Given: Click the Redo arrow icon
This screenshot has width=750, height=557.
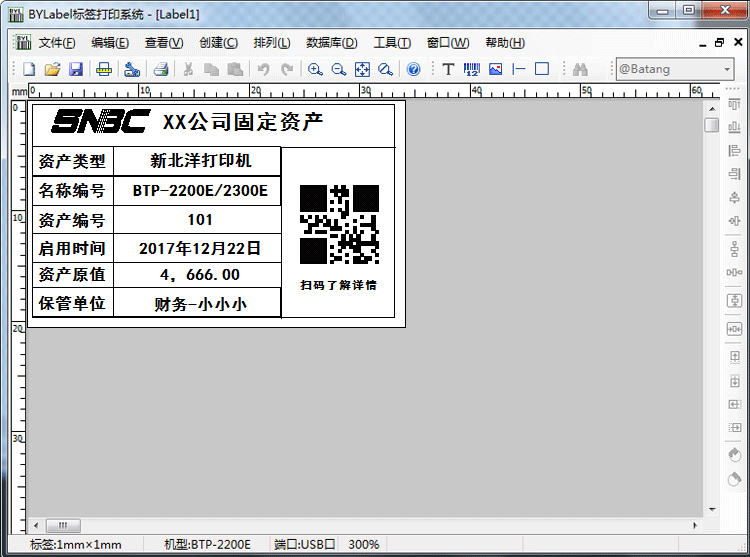Looking at the screenshot, I should (x=287, y=69).
